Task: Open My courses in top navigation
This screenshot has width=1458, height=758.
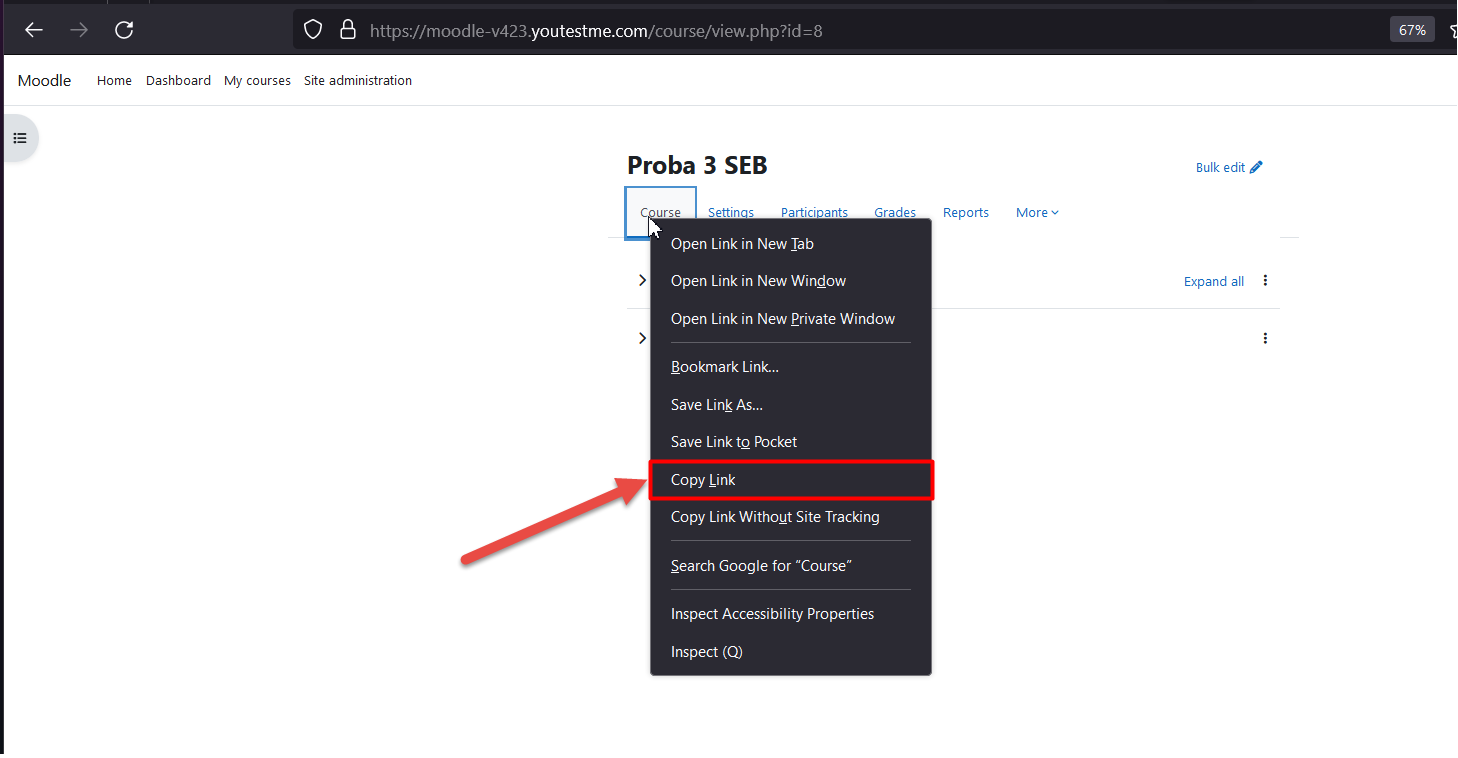Action: click(x=257, y=81)
